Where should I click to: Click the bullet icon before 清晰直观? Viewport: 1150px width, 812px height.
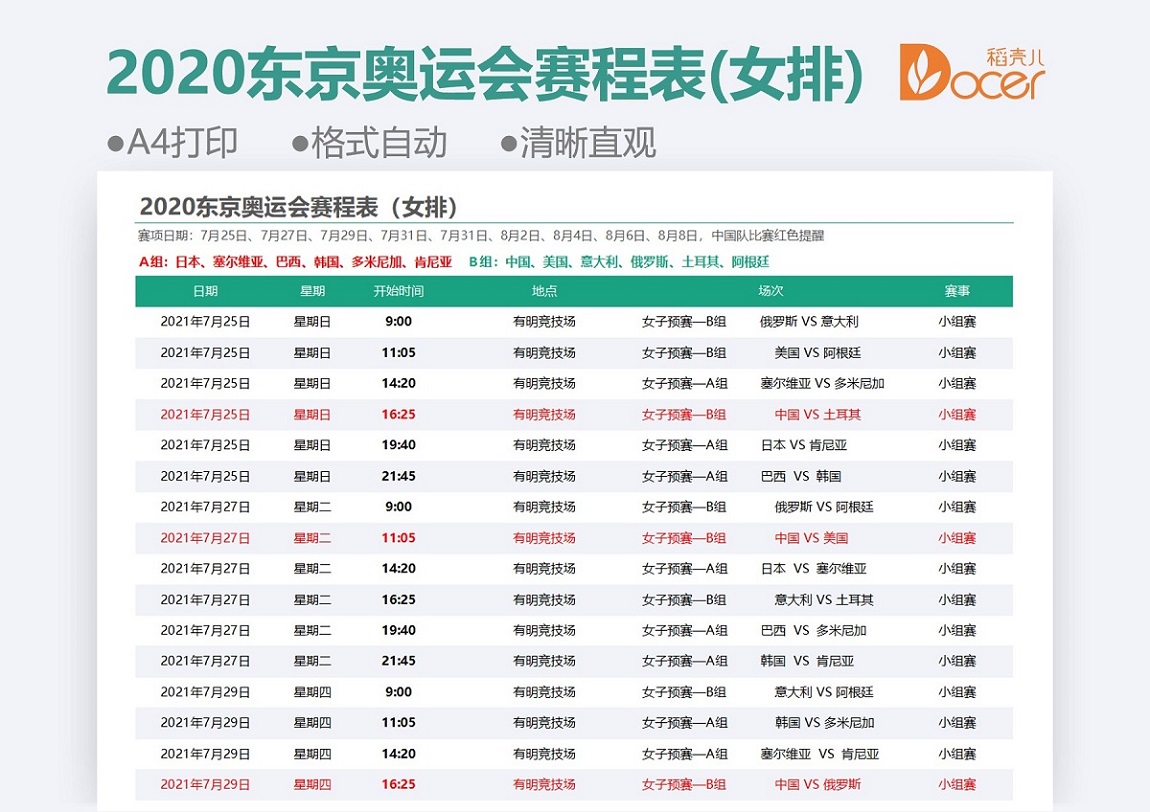click(x=508, y=143)
